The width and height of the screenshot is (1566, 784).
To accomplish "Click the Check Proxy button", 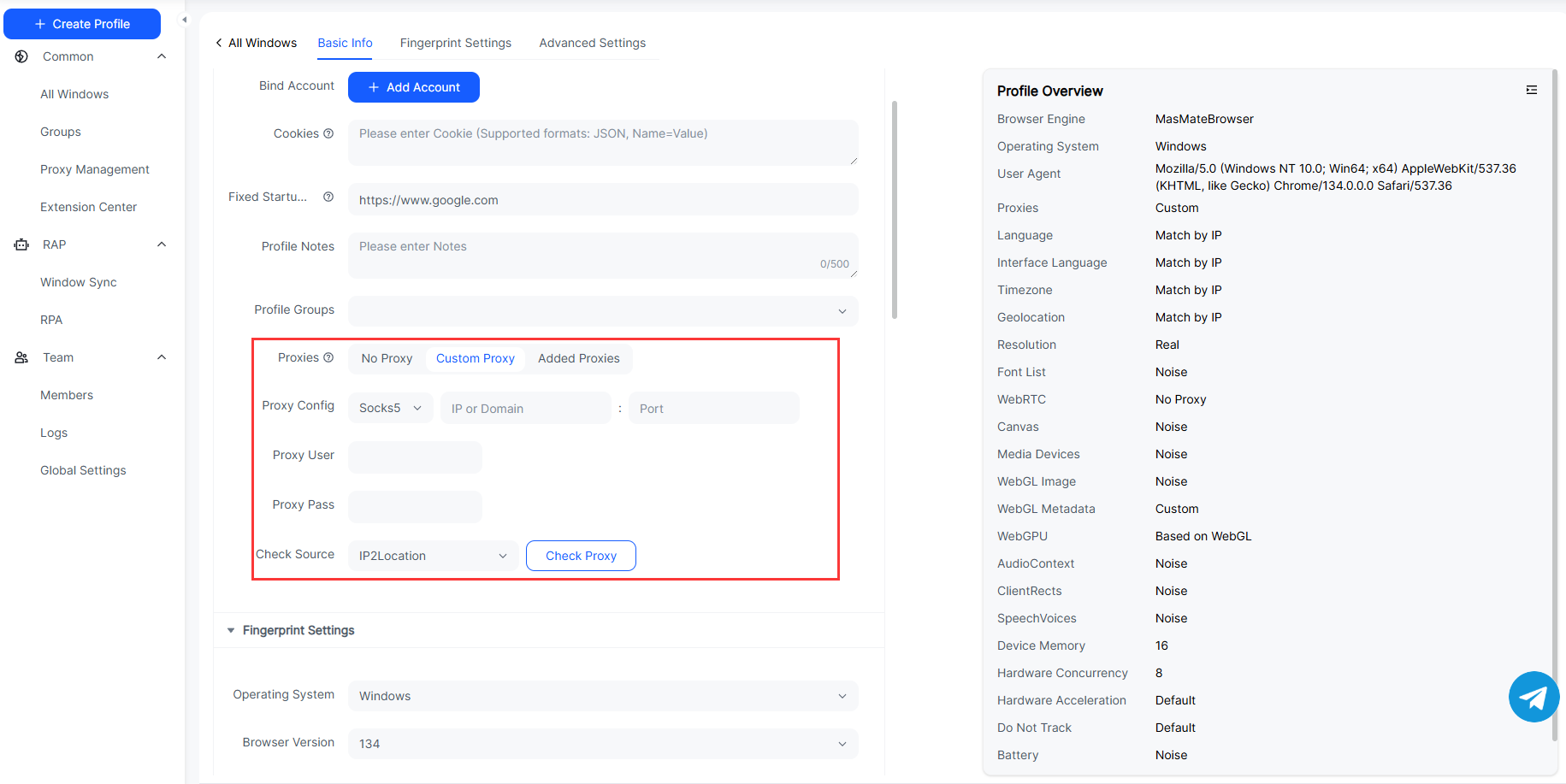I will point(581,556).
